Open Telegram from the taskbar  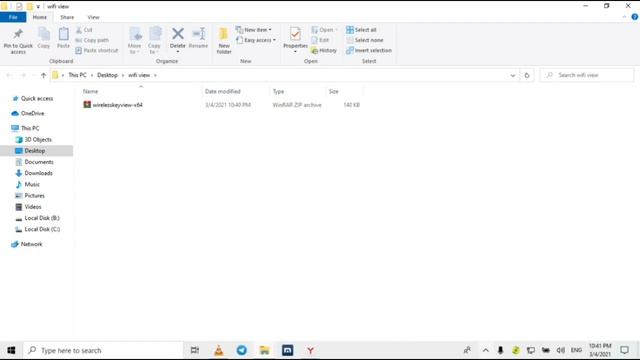(x=242, y=350)
